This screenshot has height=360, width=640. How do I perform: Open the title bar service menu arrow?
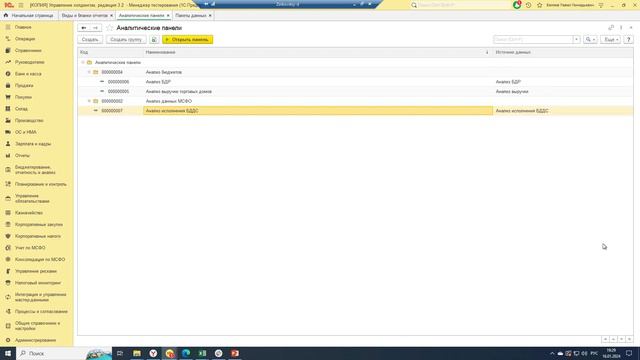[601, 5]
